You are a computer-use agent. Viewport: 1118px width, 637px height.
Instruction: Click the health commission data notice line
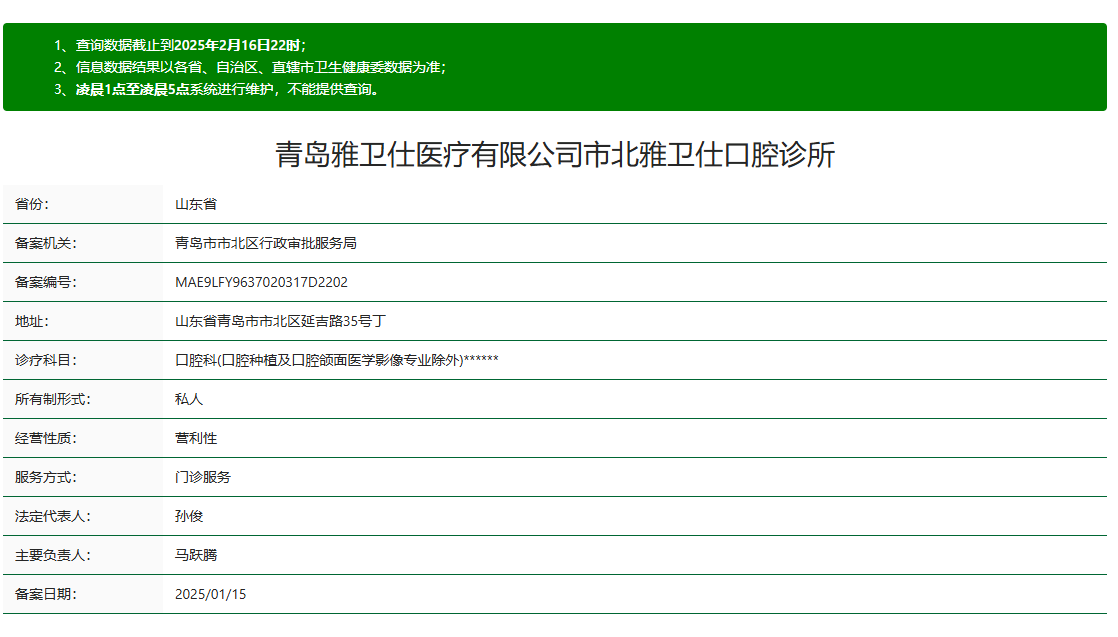[260, 67]
